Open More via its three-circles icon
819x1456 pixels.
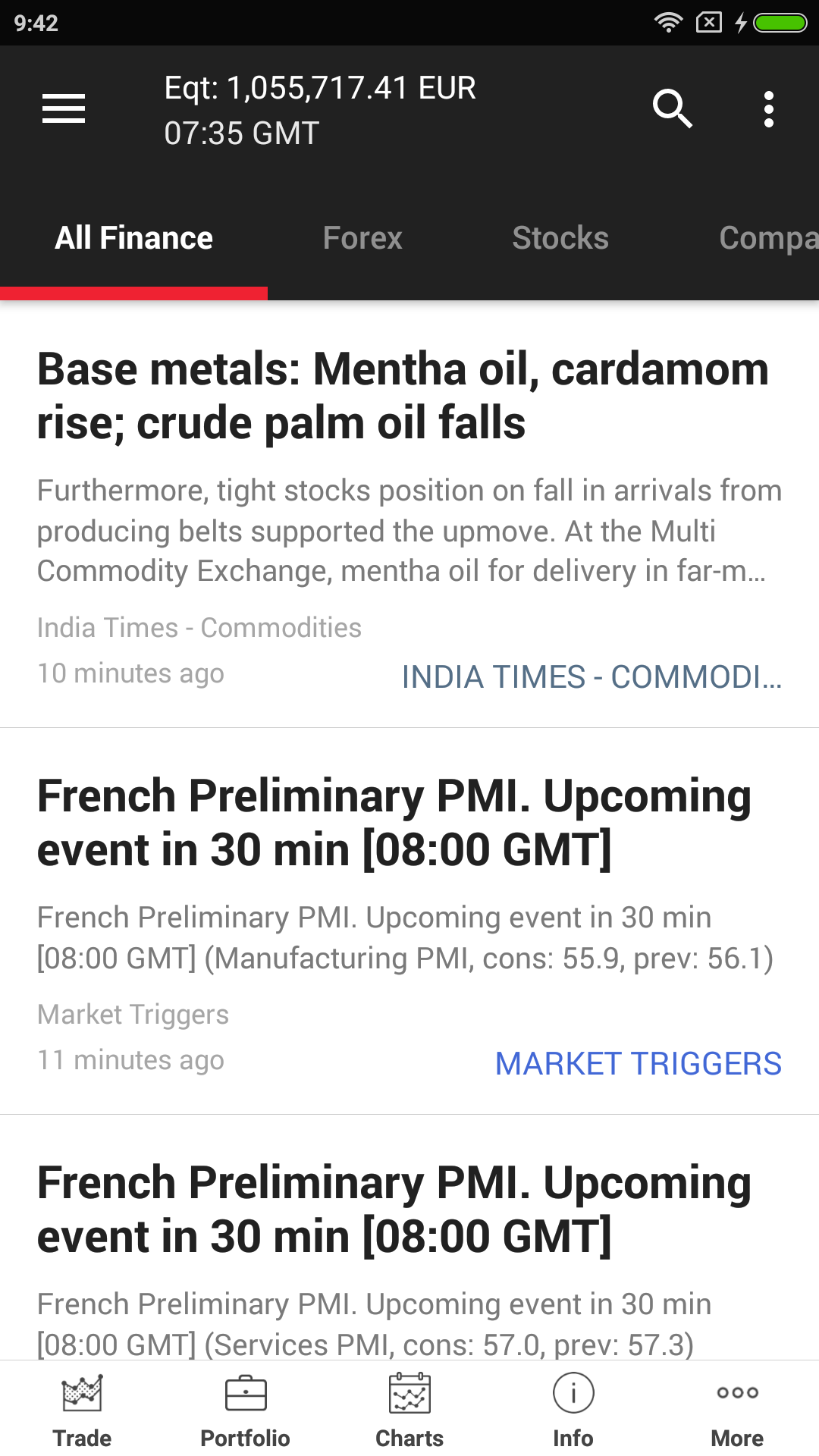pos(737,1393)
